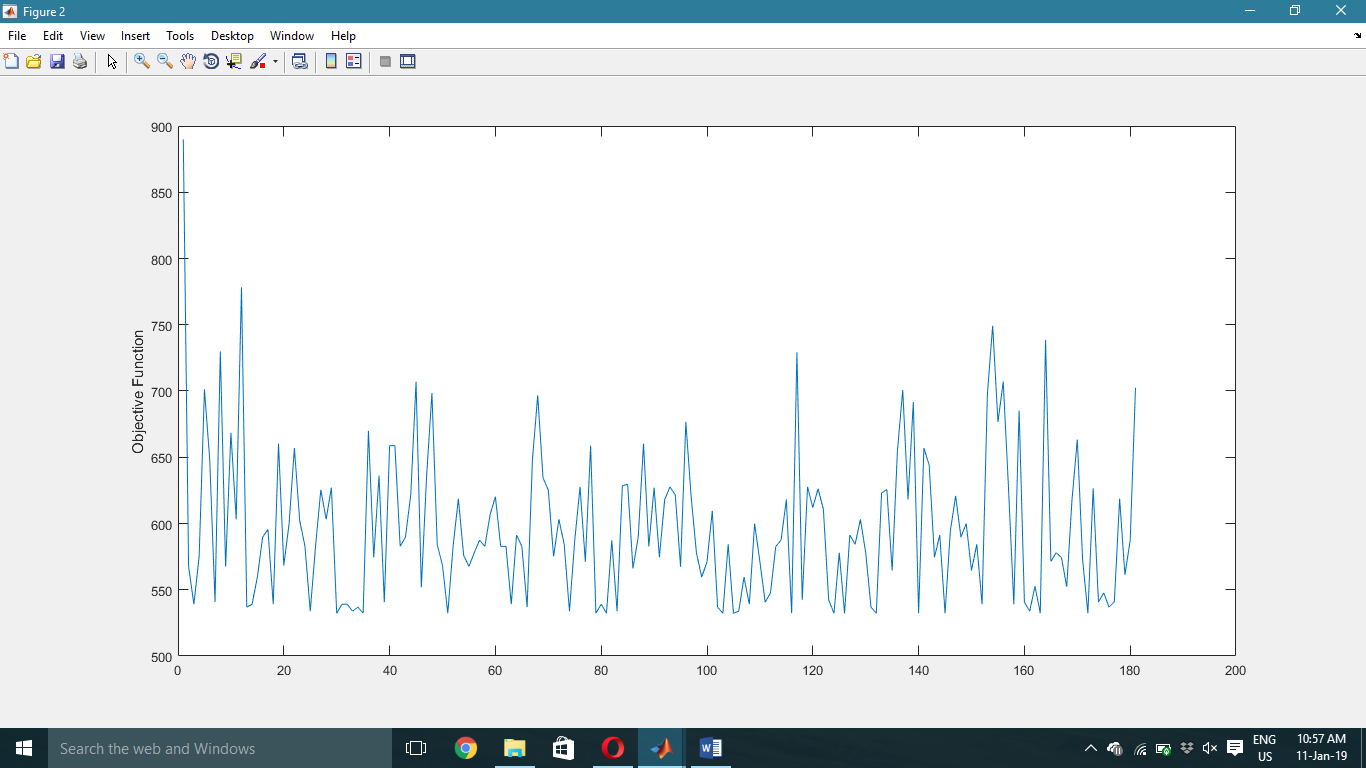Viewport: 1366px width, 768px height.
Task: Open a file via the folder icon
Action: 34,61
